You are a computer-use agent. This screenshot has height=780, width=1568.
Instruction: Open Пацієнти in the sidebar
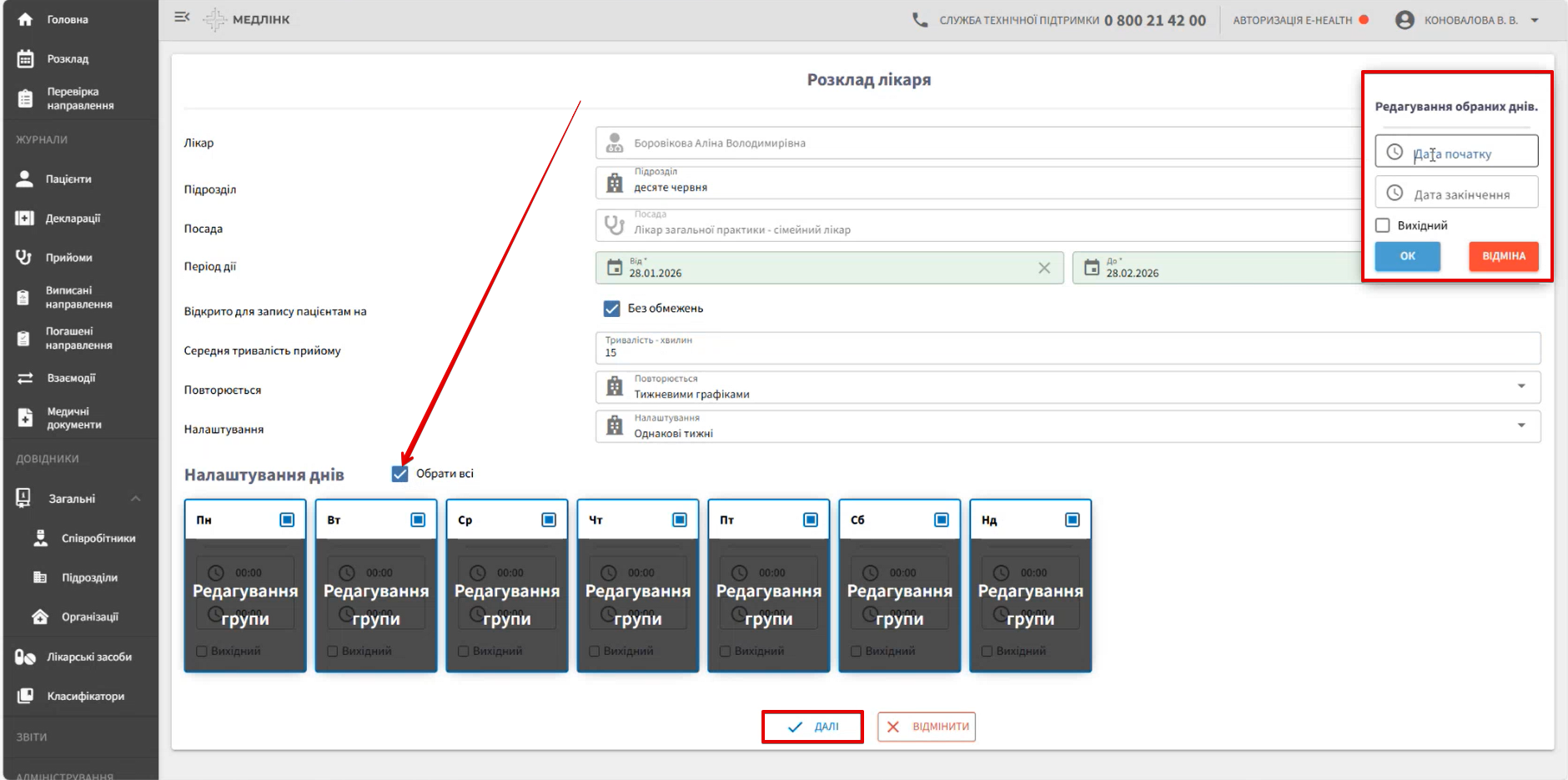(68, 179)
